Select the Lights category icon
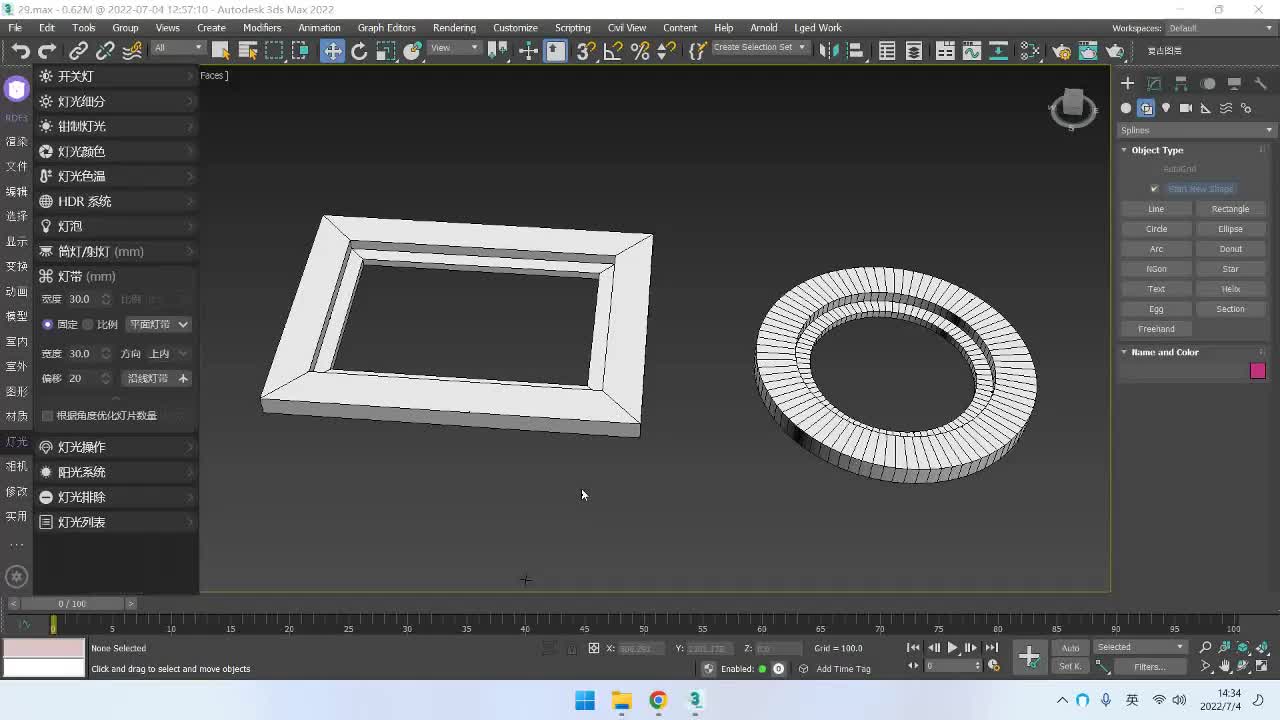 pyautogui.click(x=1166, y=108)
